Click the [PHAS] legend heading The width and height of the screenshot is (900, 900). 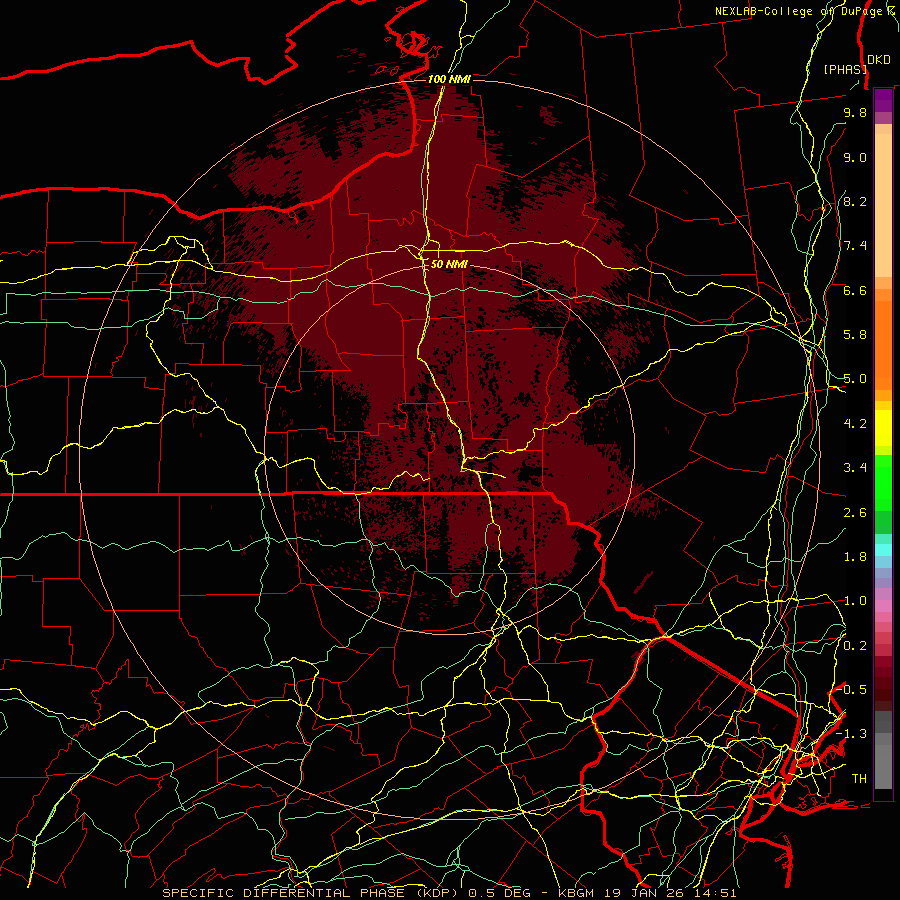845,69
